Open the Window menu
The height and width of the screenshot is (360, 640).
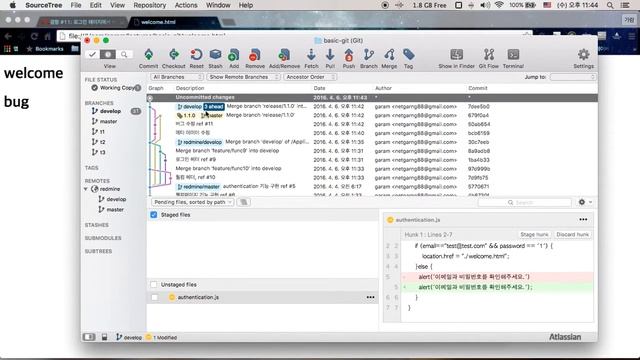click(218, 5)
